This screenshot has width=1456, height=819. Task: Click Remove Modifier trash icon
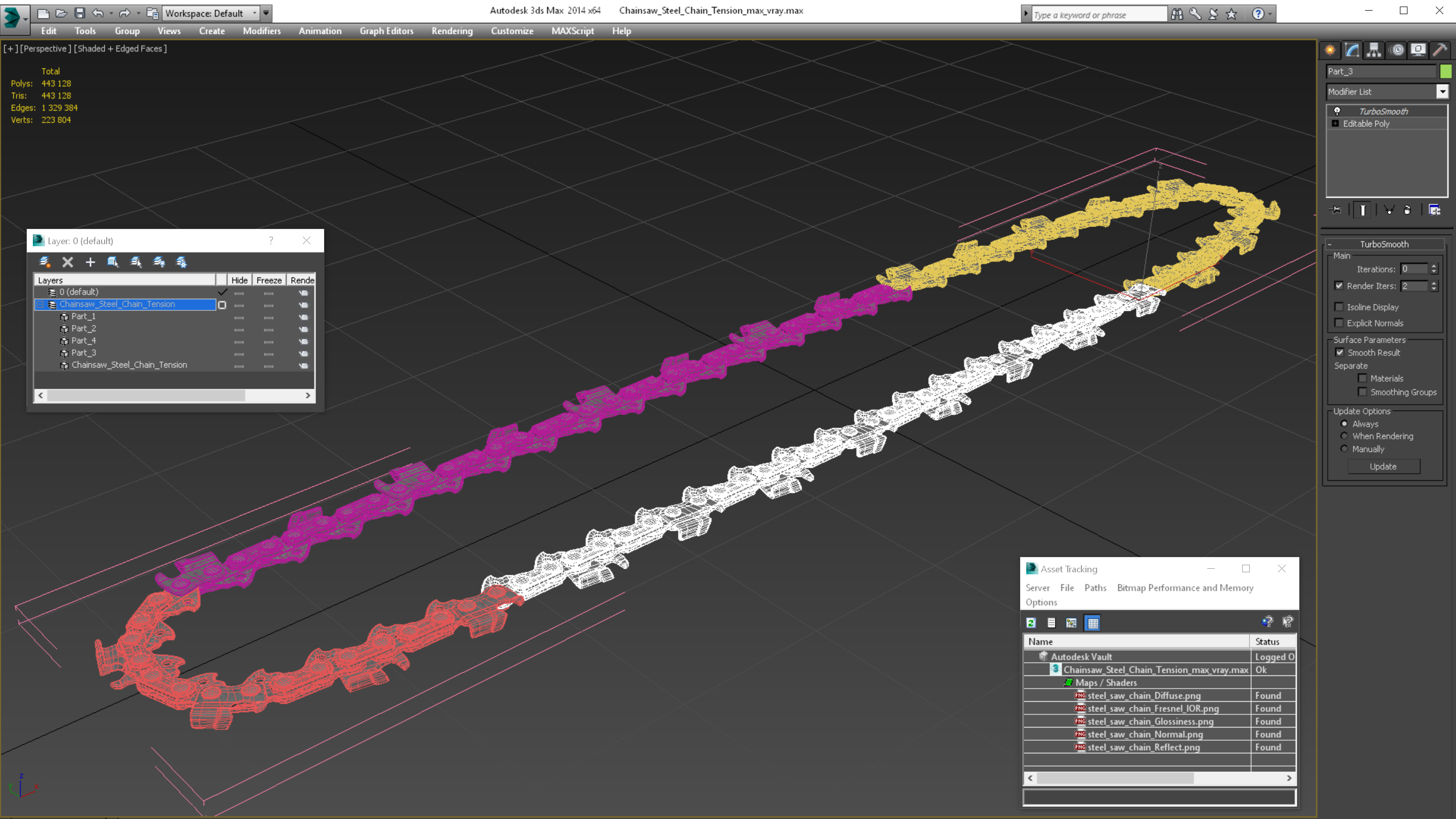[x=1407, y=210]
